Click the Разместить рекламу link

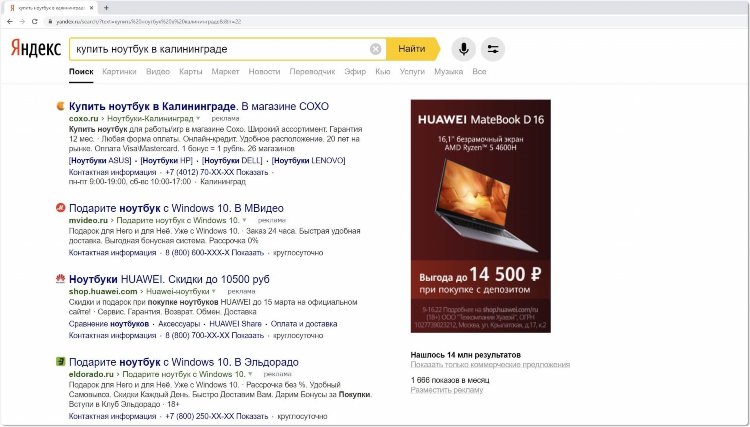click(447, 390)
